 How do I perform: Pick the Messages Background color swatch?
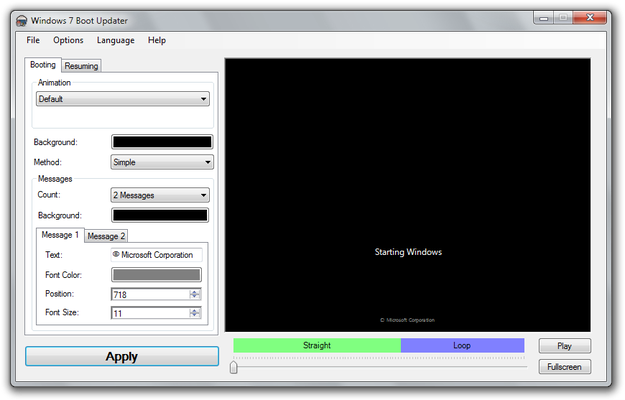click(159, 215)
